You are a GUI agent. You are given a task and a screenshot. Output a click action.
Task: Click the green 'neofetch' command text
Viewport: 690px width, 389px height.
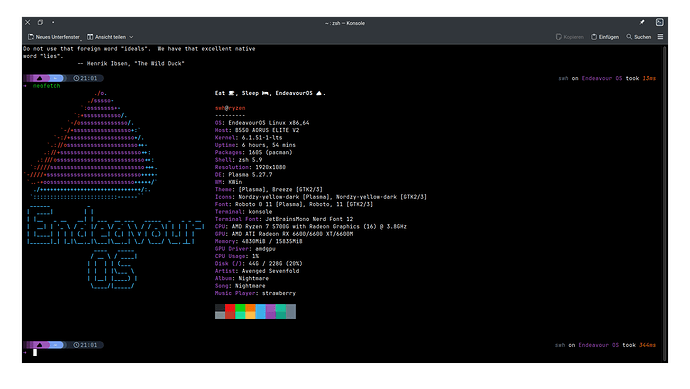tap(46, 86)
